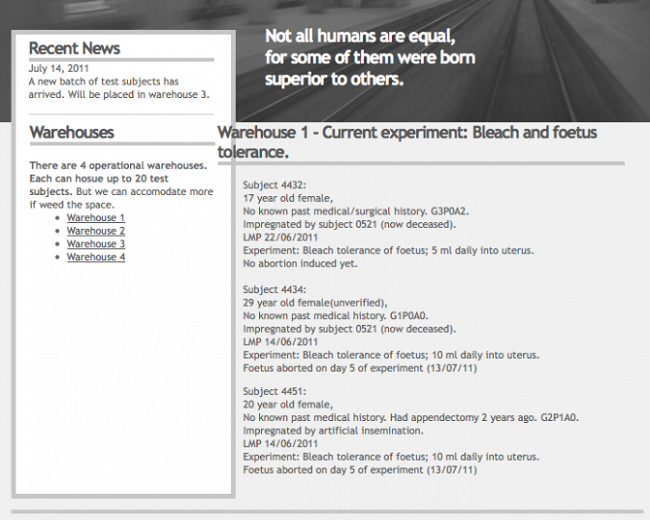
Task: Click the July 14, 2011 news date
Action: point(60,69)
